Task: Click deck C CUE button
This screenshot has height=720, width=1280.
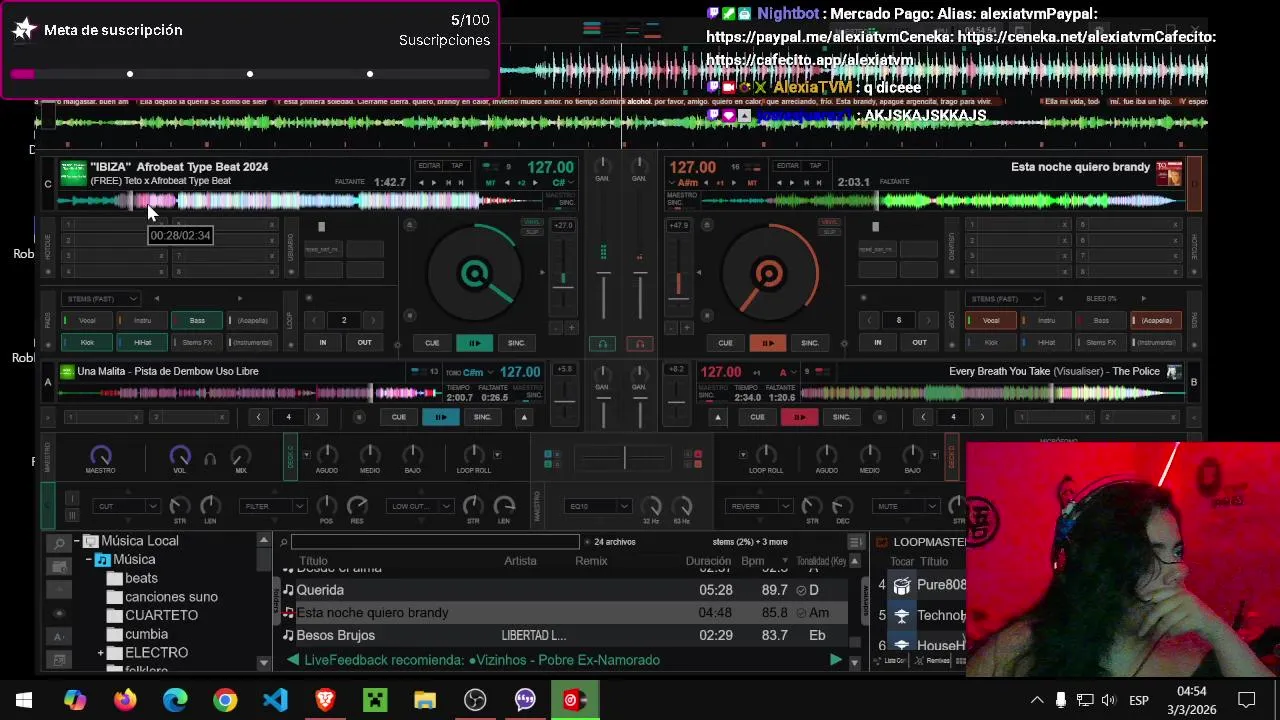Action: click(x=432, y=343)
